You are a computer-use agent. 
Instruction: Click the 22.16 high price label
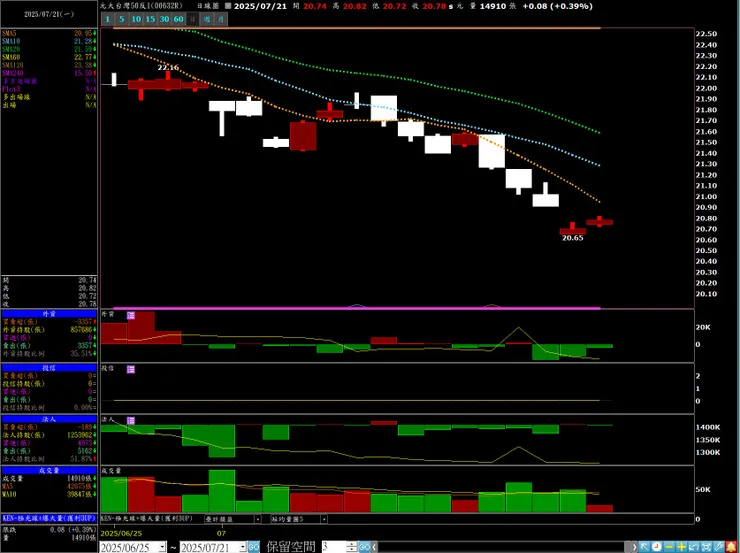(x=168, y=67)
